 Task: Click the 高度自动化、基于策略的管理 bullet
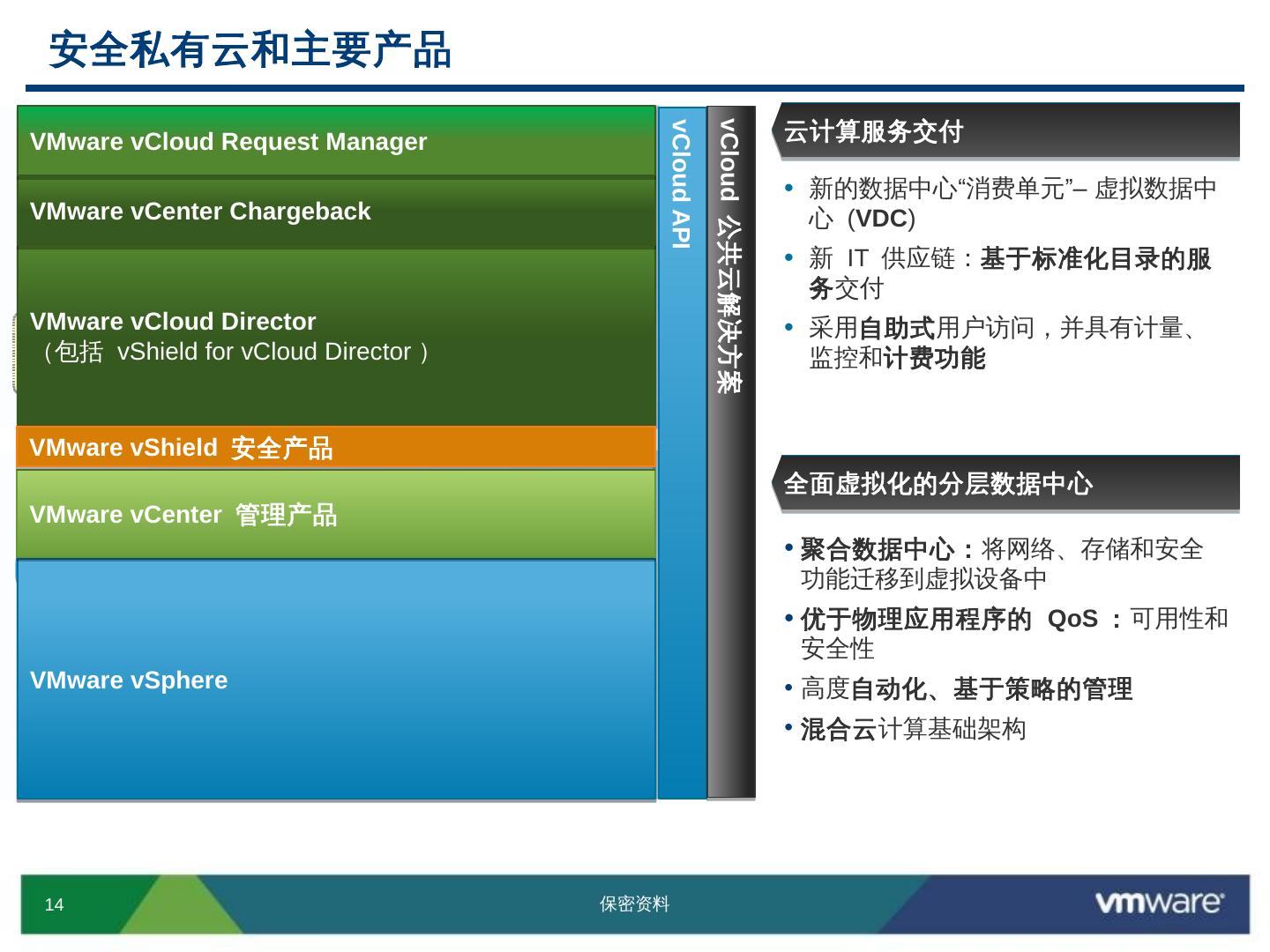[x=959, y=688]
